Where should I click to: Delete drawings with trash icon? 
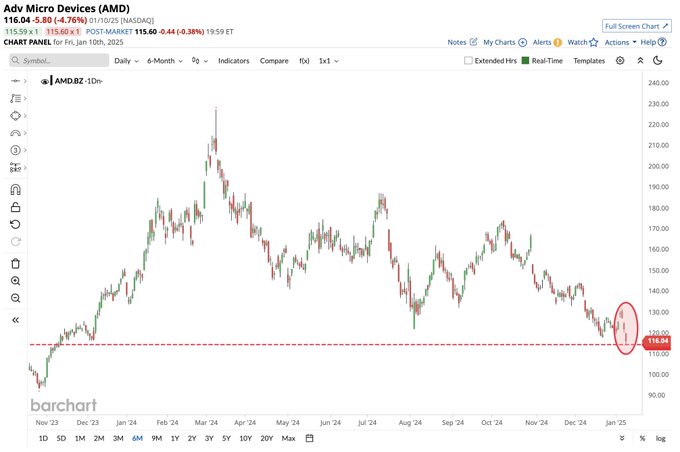click(x=15, y=263)
